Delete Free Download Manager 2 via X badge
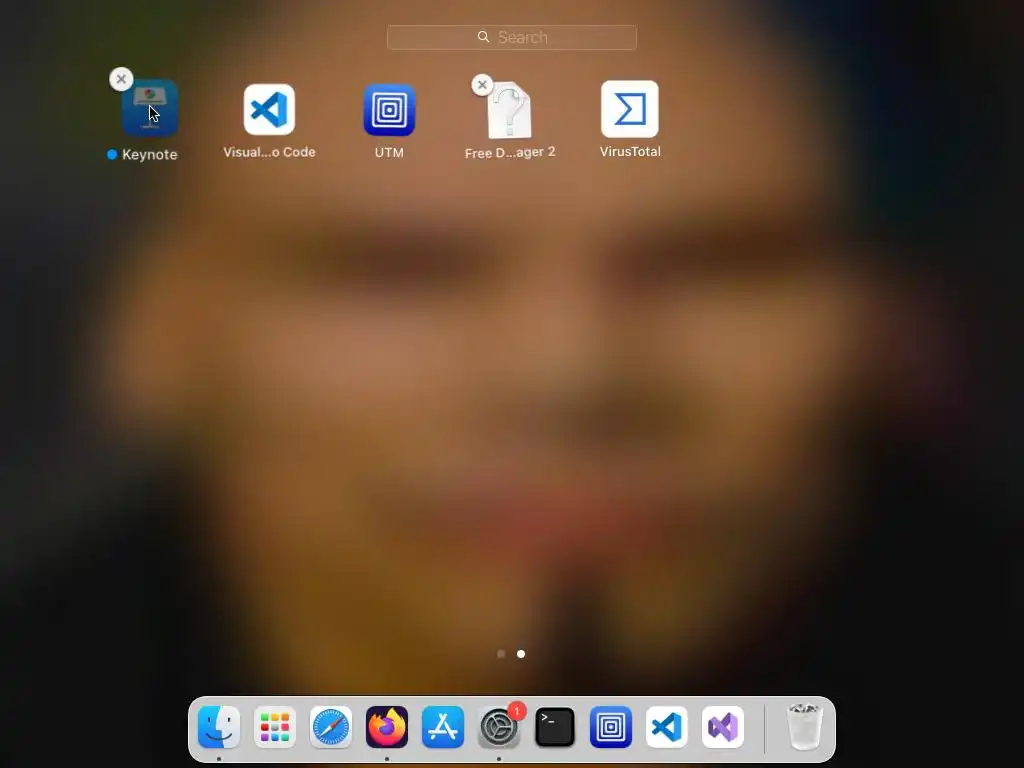This screenshot has height=768, width=1024. pyautogui.click(x=482, y=85)
